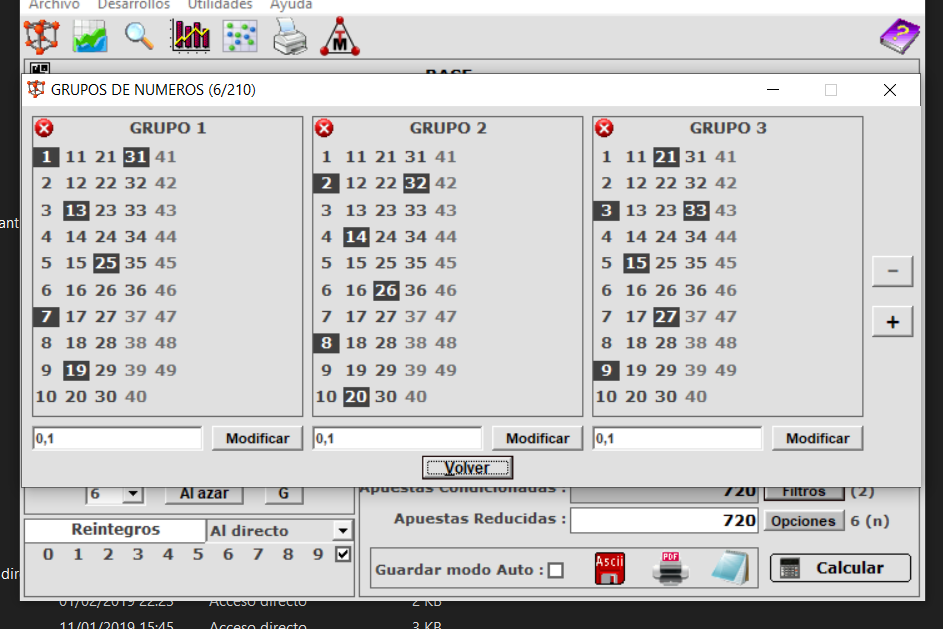This screenshot has height=629, width=943.
Task: Click Modificar under GRUPO 1
Action: (257, 438)
